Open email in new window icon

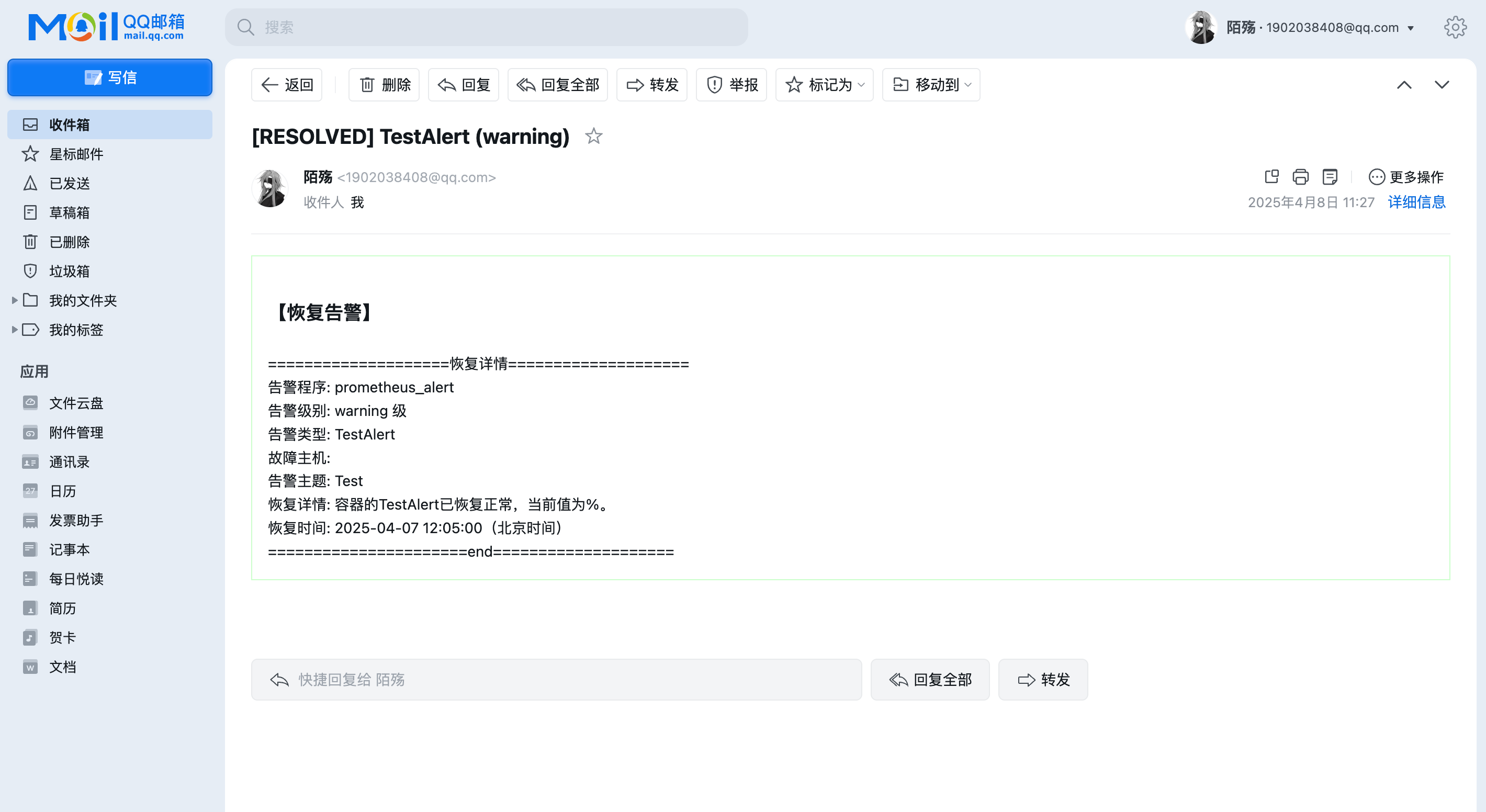pos(1271,176)
